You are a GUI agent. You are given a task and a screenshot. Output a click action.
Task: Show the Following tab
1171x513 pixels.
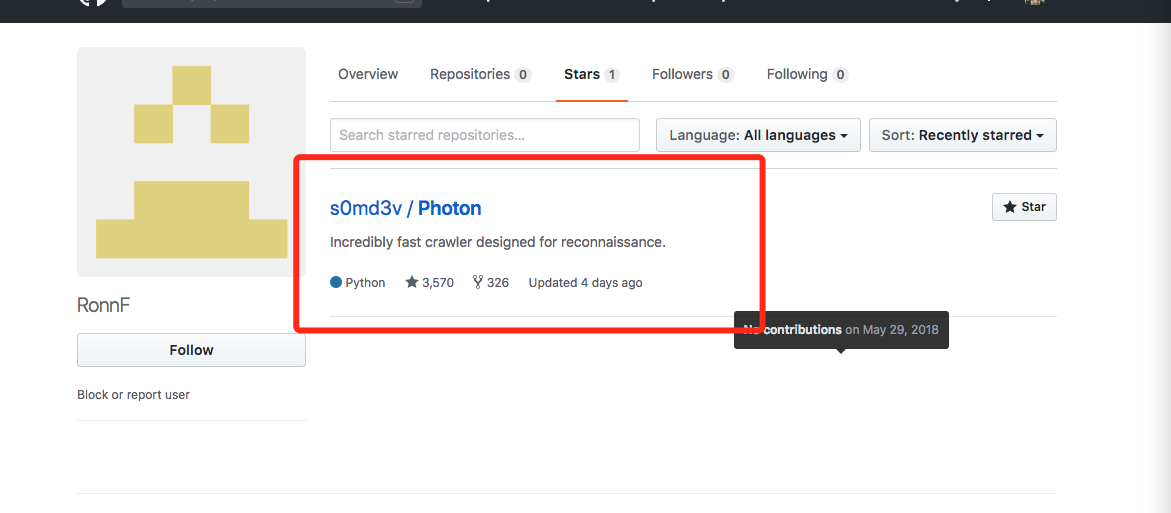click(x=807, y=74)
